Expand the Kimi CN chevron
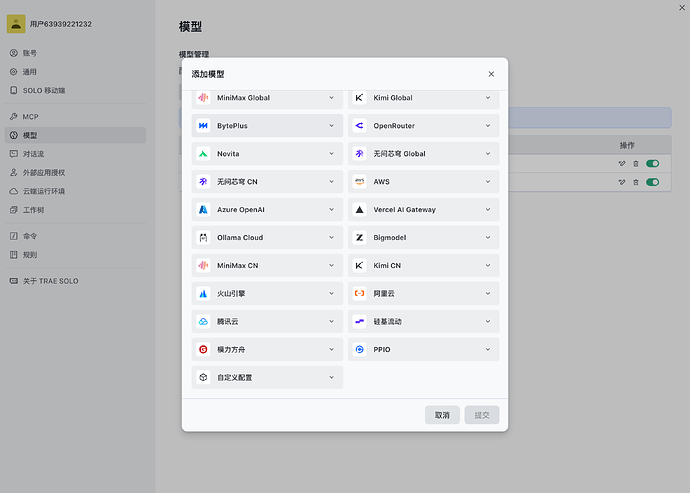Image resolution: width=690 pixels, height=493 pixels. click(488, 265)
